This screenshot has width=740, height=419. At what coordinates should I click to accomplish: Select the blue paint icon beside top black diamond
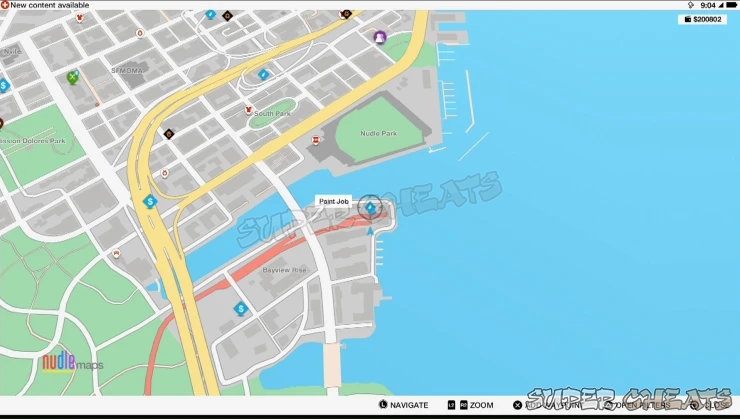tap(210, 15)
